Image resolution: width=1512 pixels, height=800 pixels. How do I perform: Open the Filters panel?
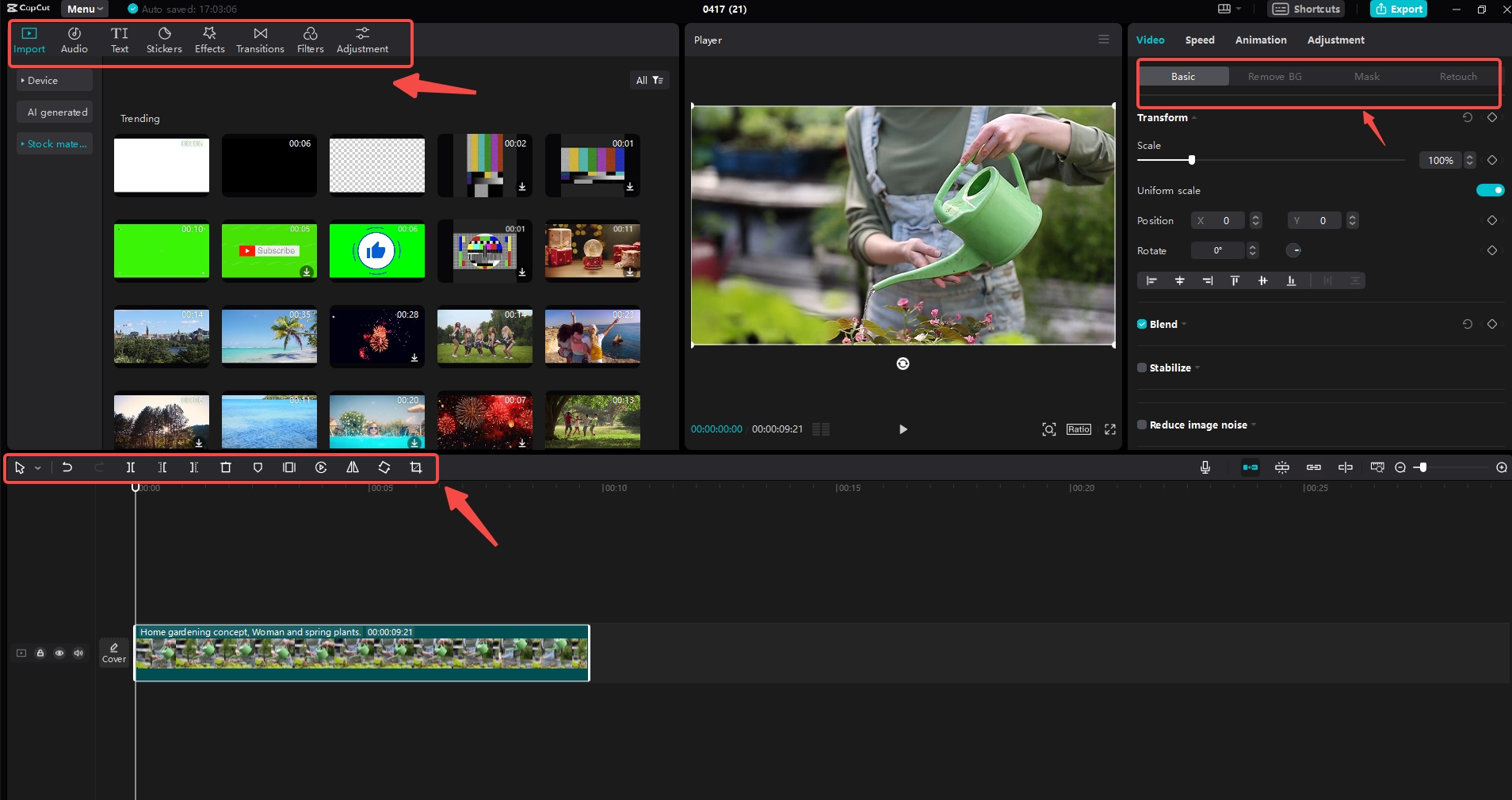point(309,40)
